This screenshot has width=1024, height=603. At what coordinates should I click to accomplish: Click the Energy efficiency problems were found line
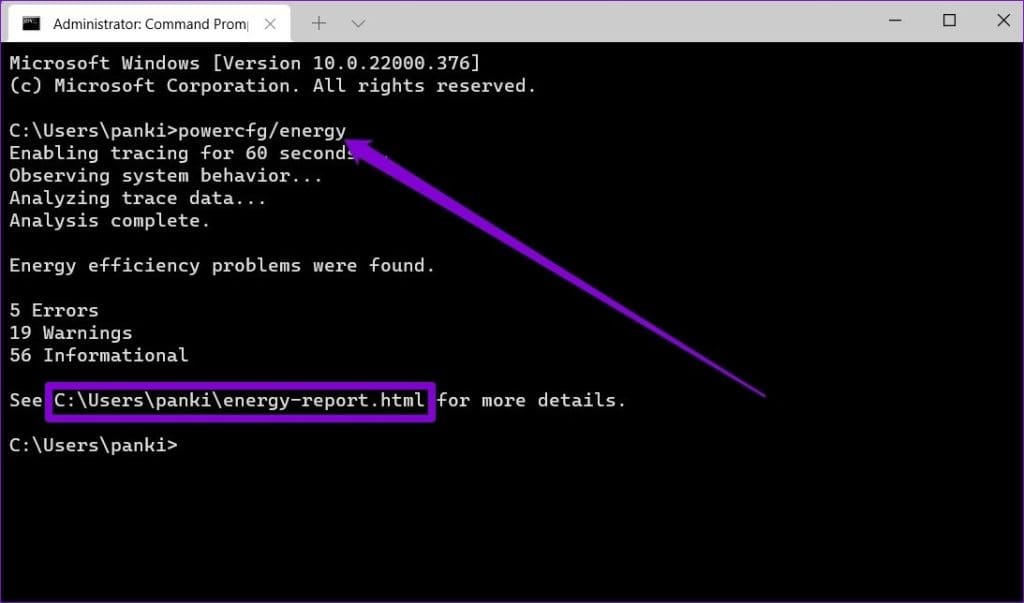pos(220,265)
